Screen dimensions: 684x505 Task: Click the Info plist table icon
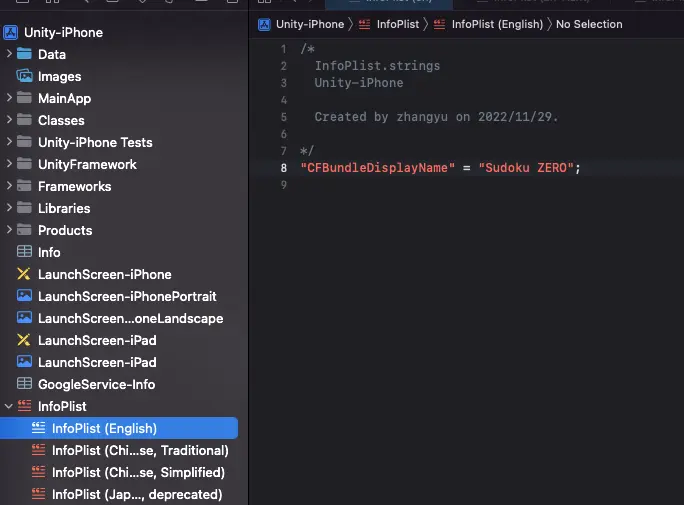pos(24,252)
